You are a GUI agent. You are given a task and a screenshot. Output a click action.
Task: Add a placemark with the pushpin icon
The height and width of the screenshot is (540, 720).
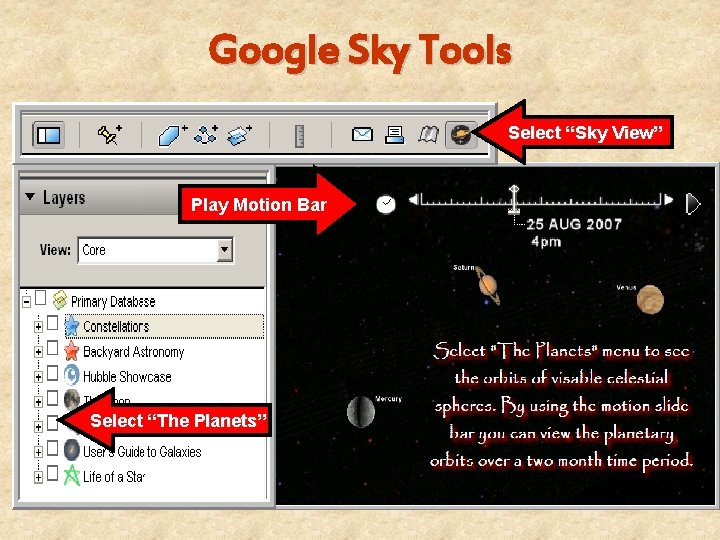109,135
